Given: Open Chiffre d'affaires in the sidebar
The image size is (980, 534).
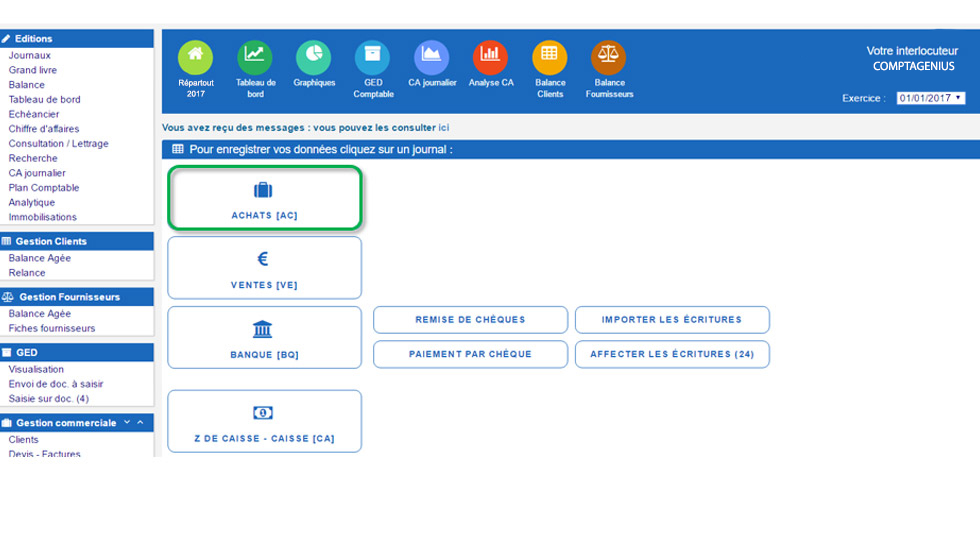Looking at the screenshot, I should click(44, 129).
